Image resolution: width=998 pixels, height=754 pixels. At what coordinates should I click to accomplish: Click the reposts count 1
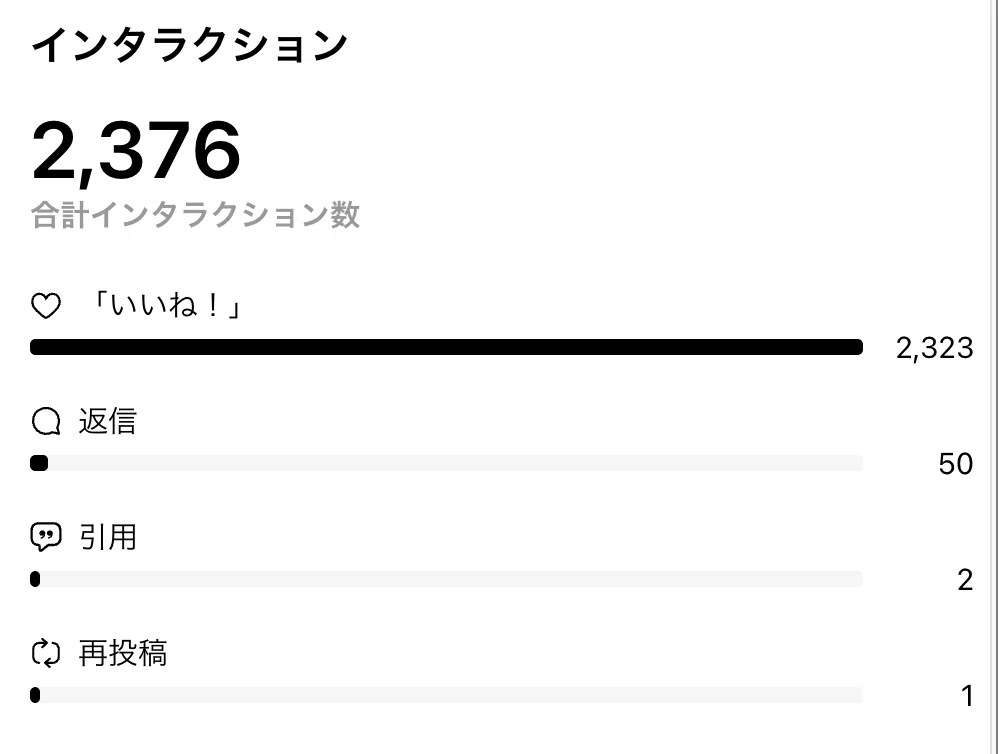tap(967, 695)
